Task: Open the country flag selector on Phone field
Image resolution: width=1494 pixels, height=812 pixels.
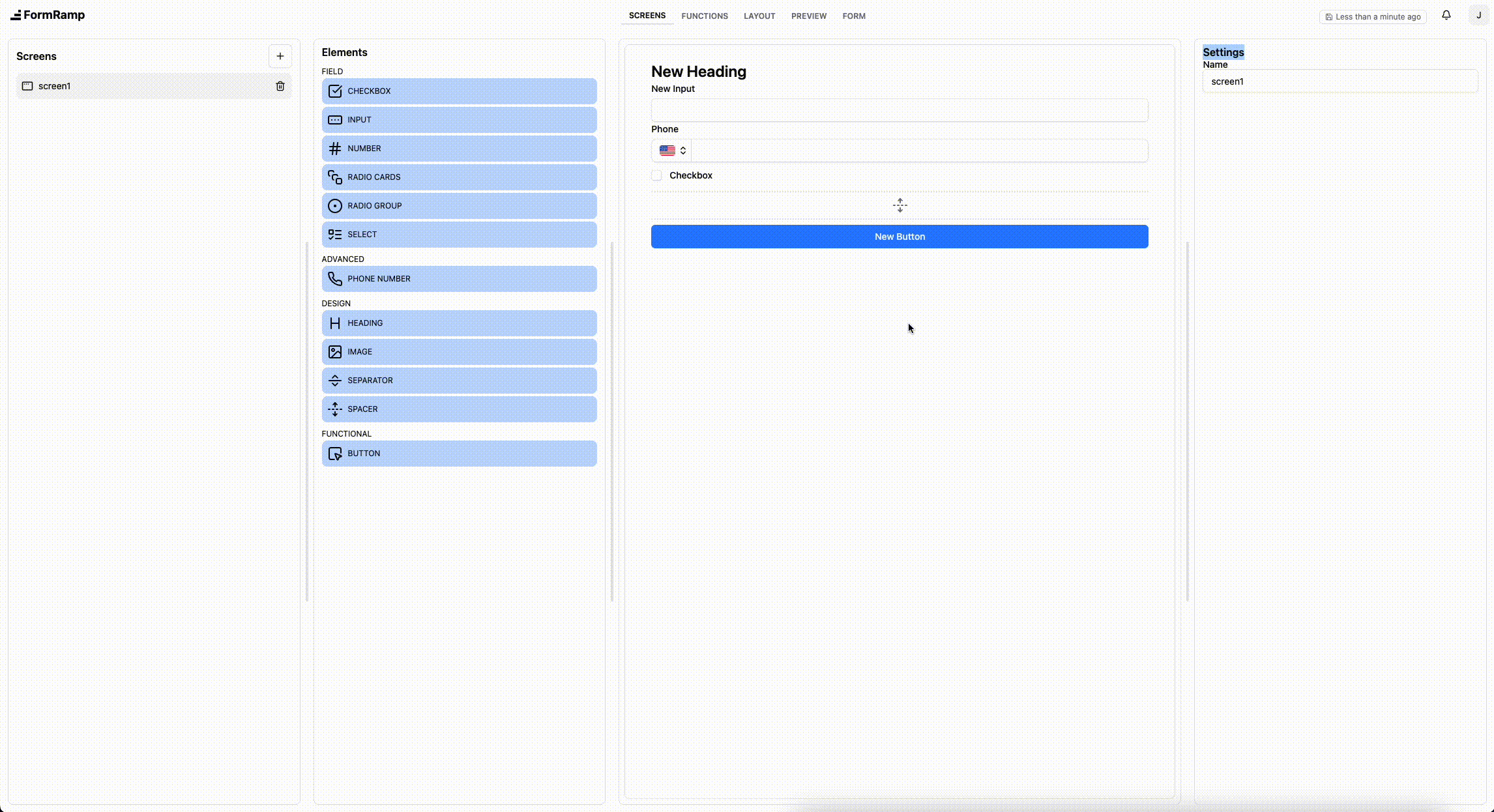Action: pos(671,150)
